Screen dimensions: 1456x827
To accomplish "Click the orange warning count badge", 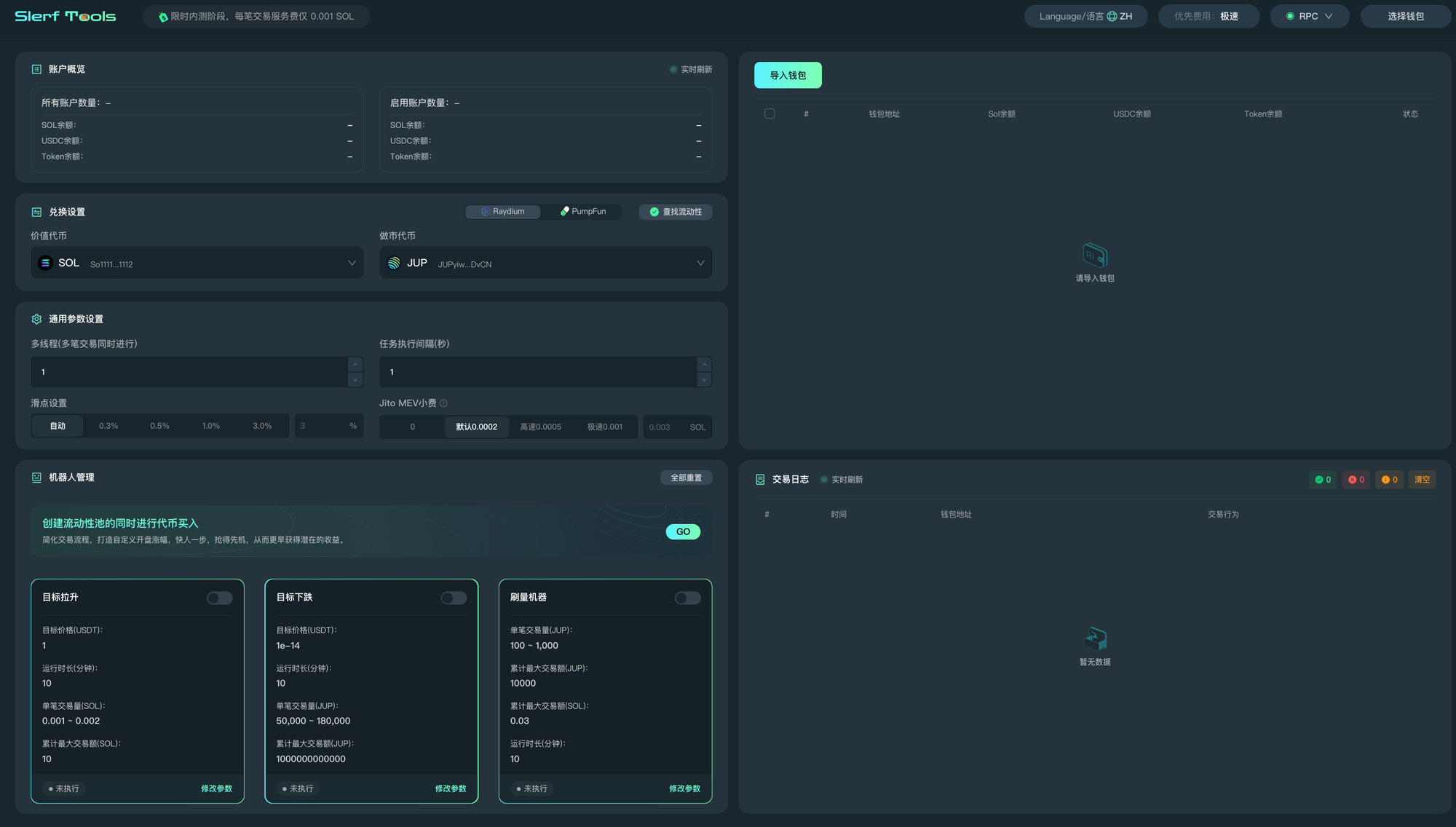I will [1389, 480].
